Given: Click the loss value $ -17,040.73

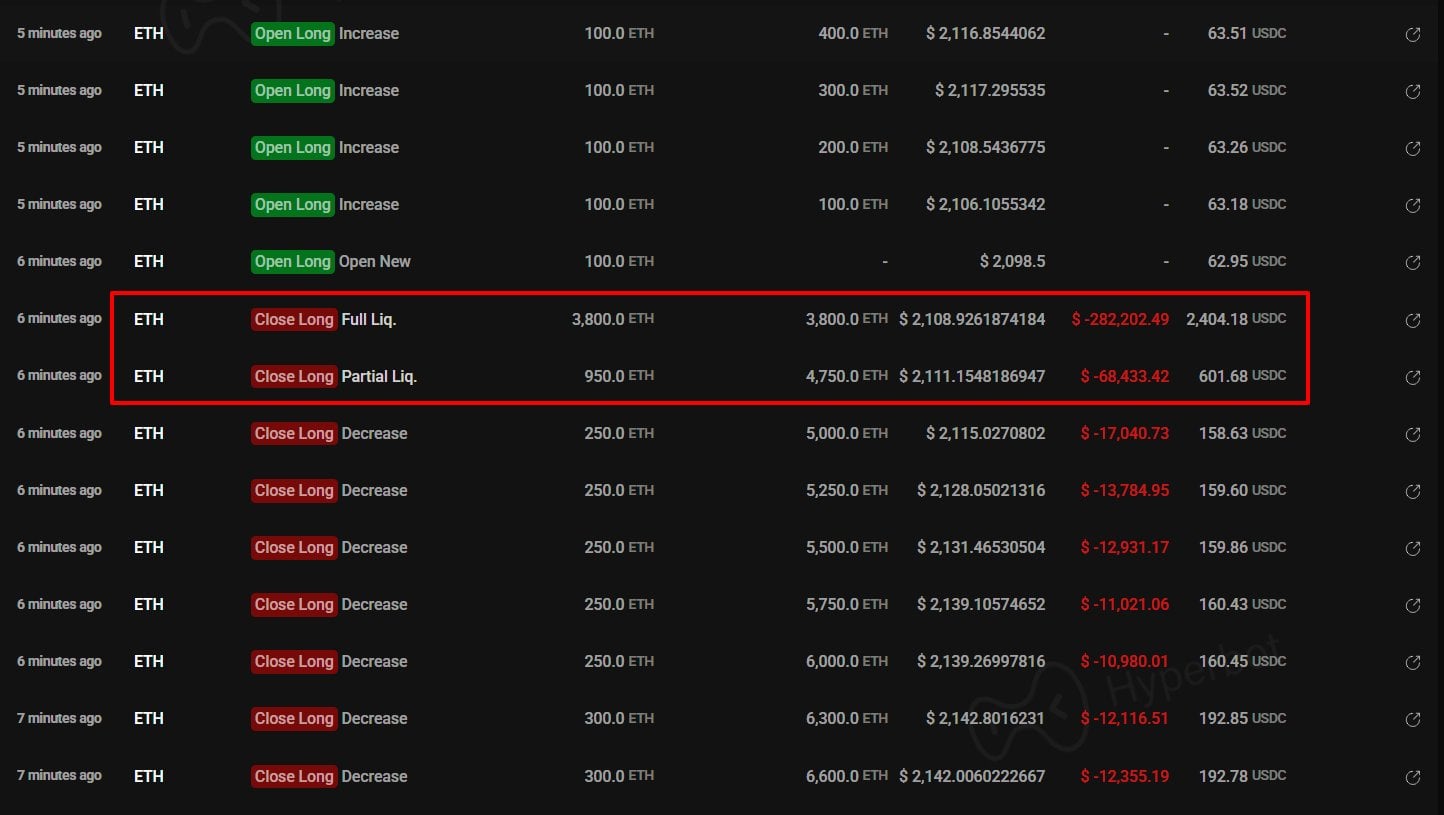Looking at the screenshot, I should (x=1125, y=433).
